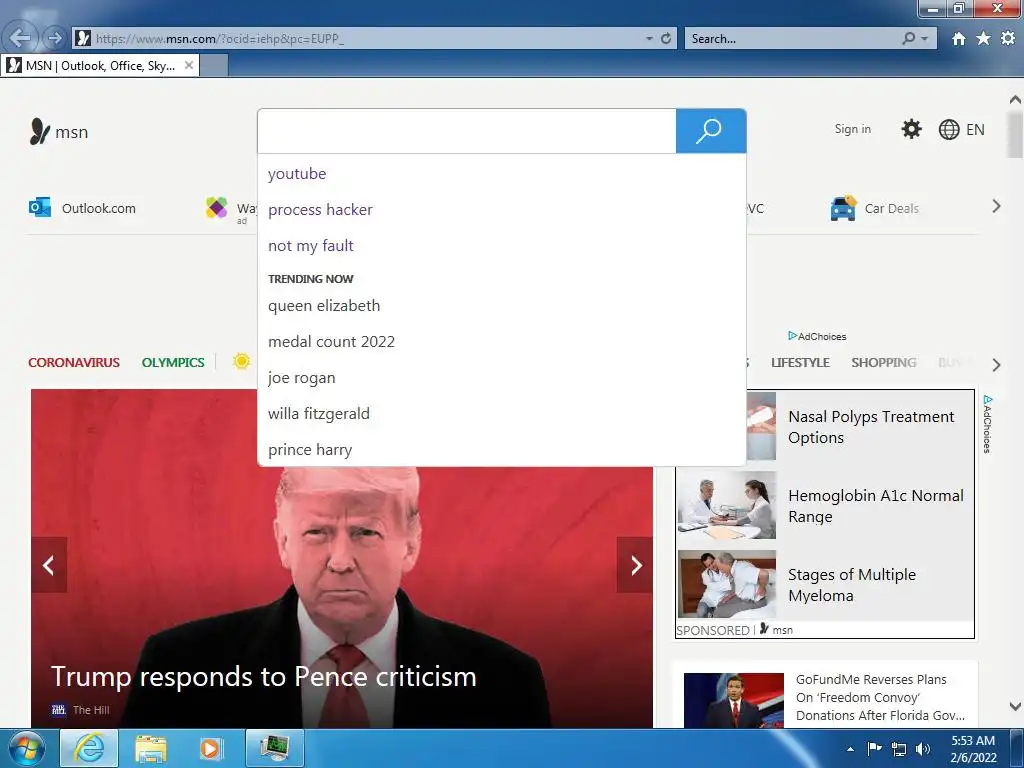
Task: Choose the process hacker suggestion
Action: (x=320, y=210)
